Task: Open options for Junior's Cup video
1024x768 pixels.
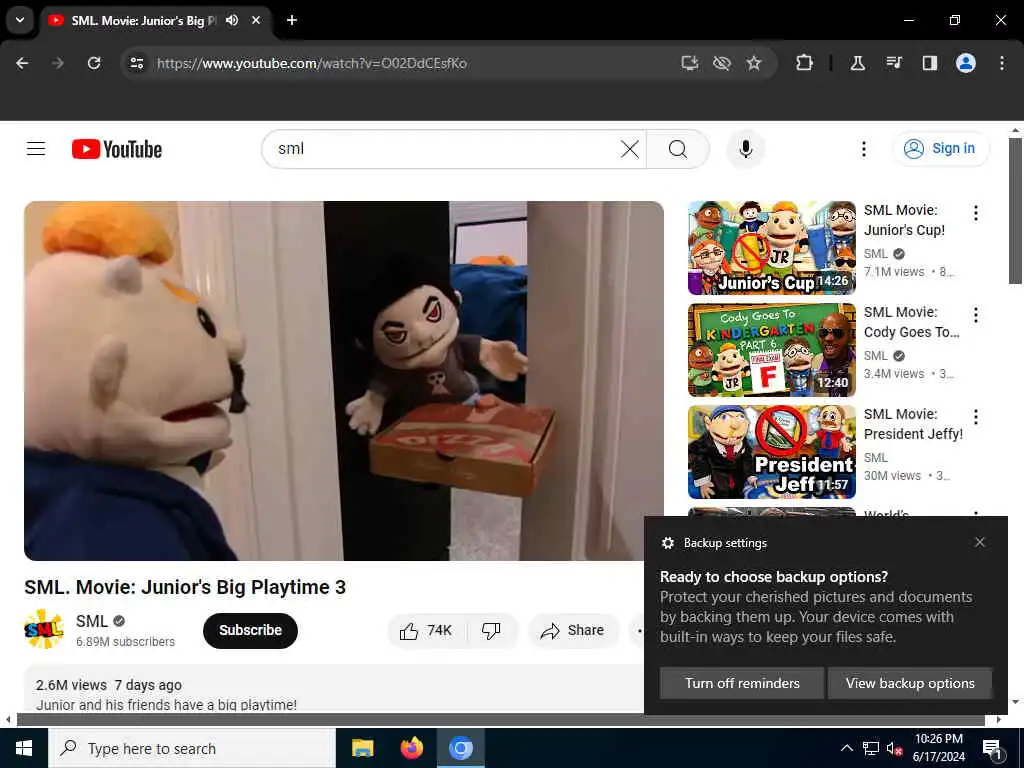Action: coord(975,213)
